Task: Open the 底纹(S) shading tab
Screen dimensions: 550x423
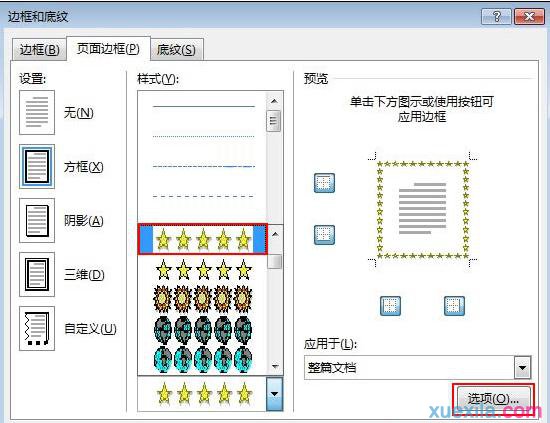Action: [176, 49]
